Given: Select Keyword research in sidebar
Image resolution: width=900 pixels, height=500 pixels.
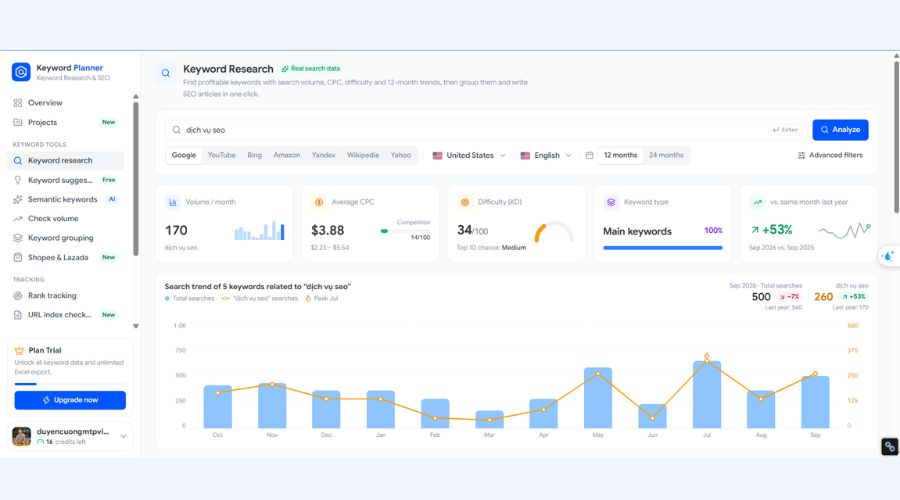Looking at the screenshot, I should coord(66,161).
